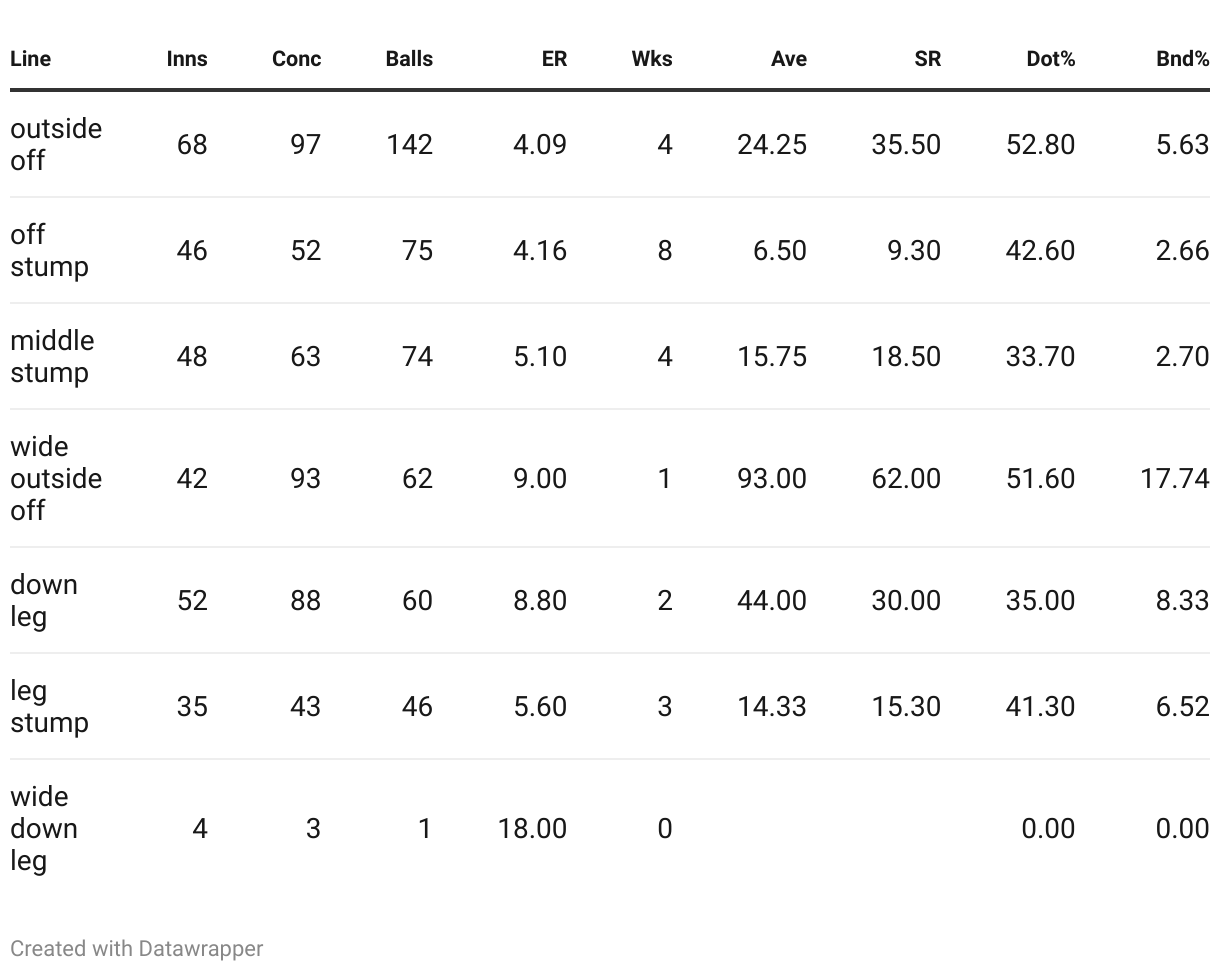Click the off stump row label

click(x=50, y=250)
